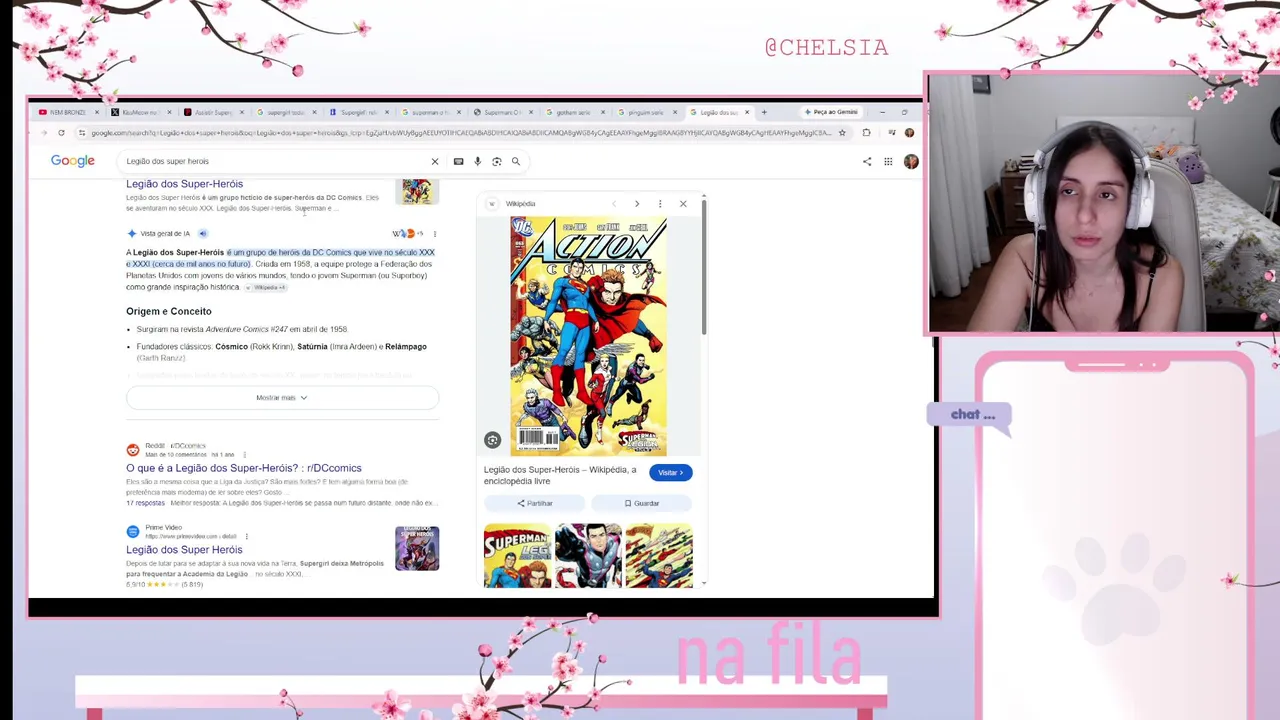Click the Origem e Conceito heading
This screenshot has height=720, width=1280.
coord(169,312)
